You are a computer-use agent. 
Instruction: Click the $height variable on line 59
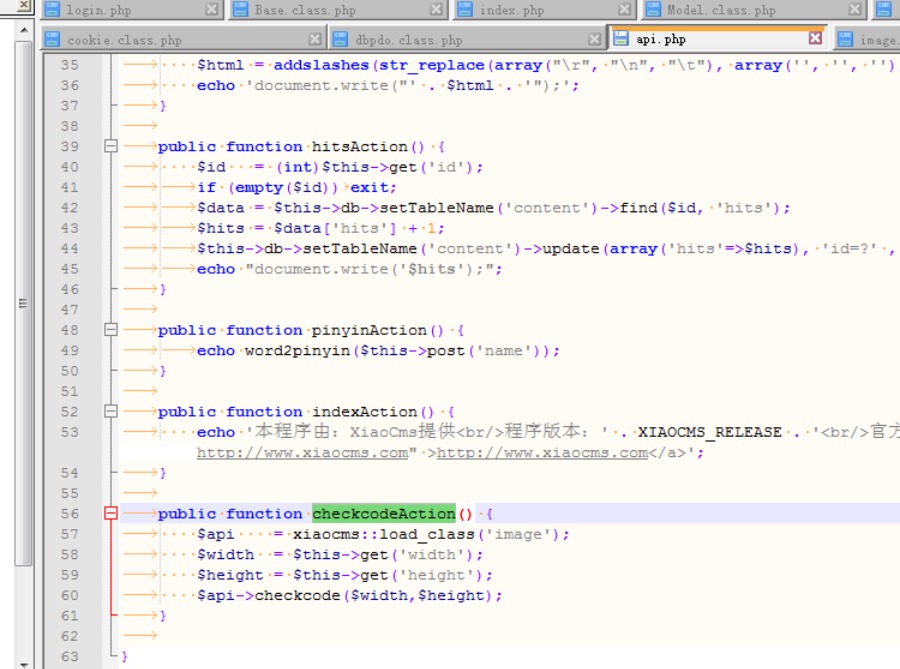(230, 575)
